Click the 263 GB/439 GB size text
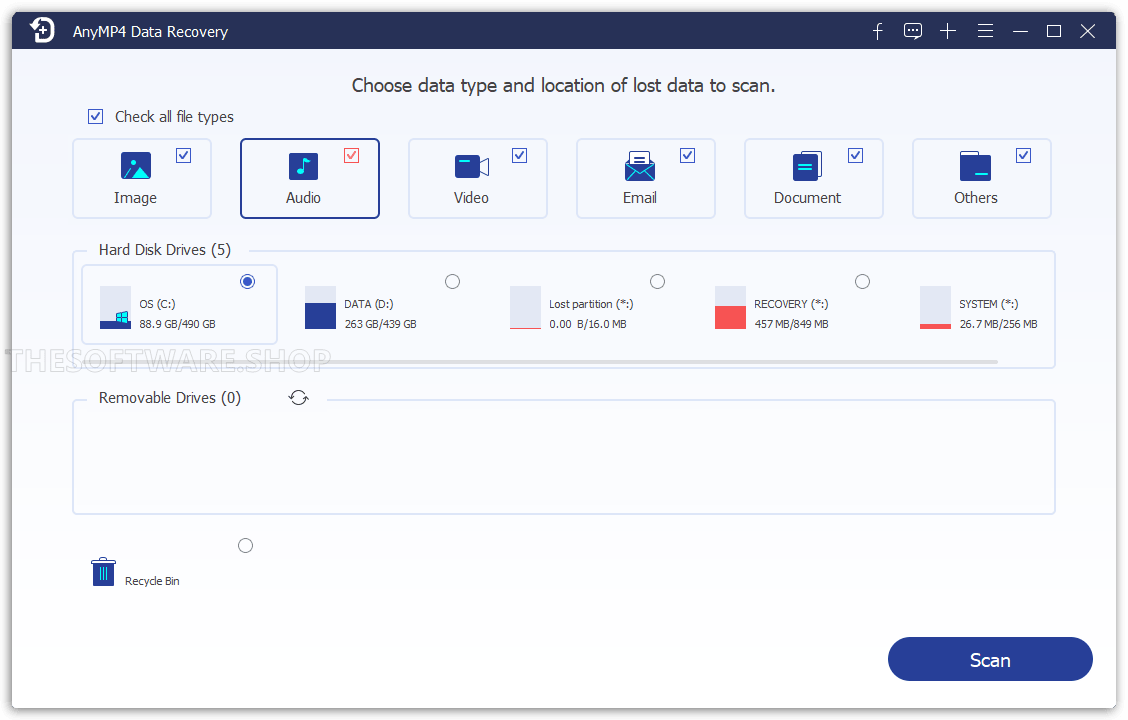 point(381,324)
